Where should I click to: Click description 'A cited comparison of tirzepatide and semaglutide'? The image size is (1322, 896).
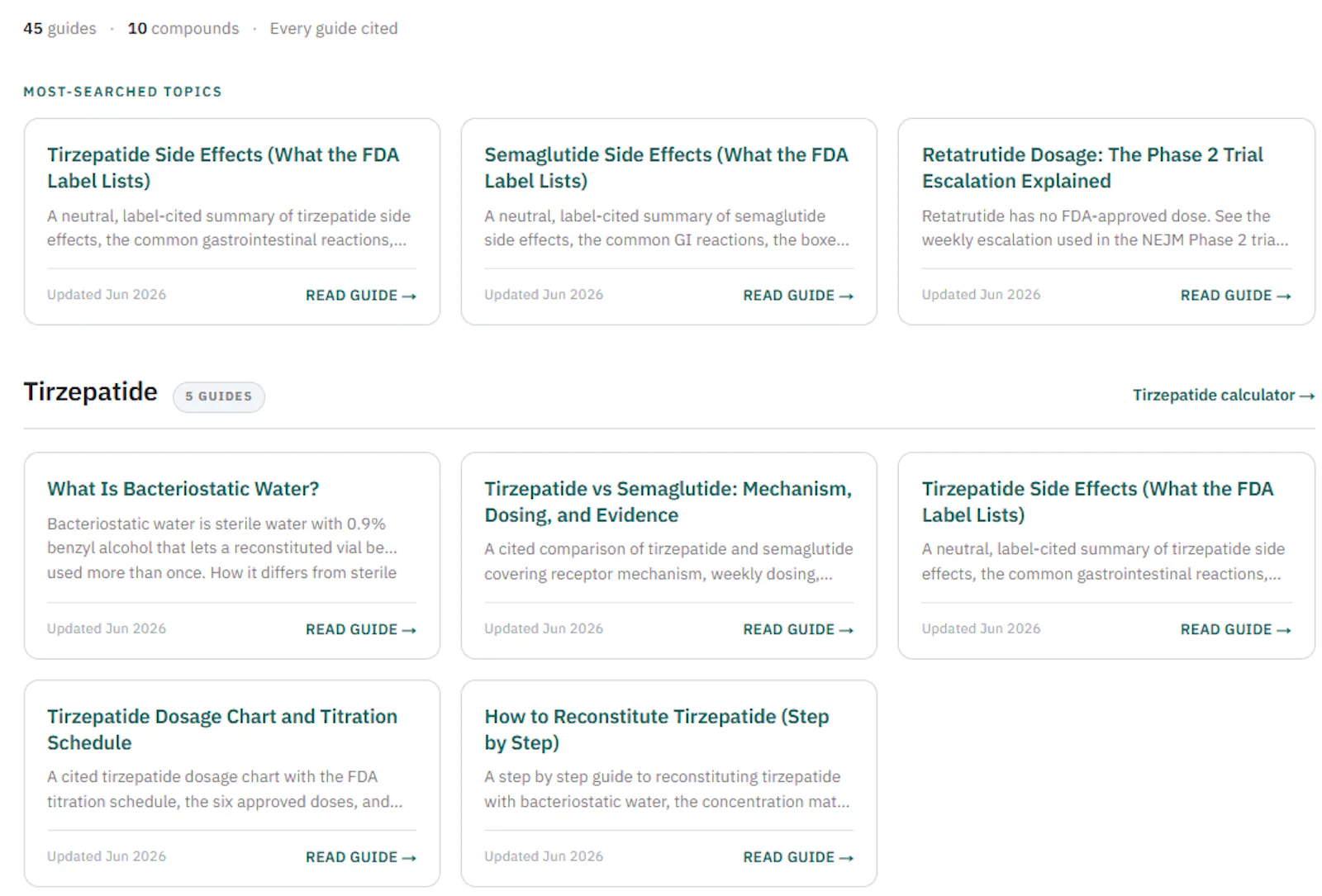pos(668,562)
